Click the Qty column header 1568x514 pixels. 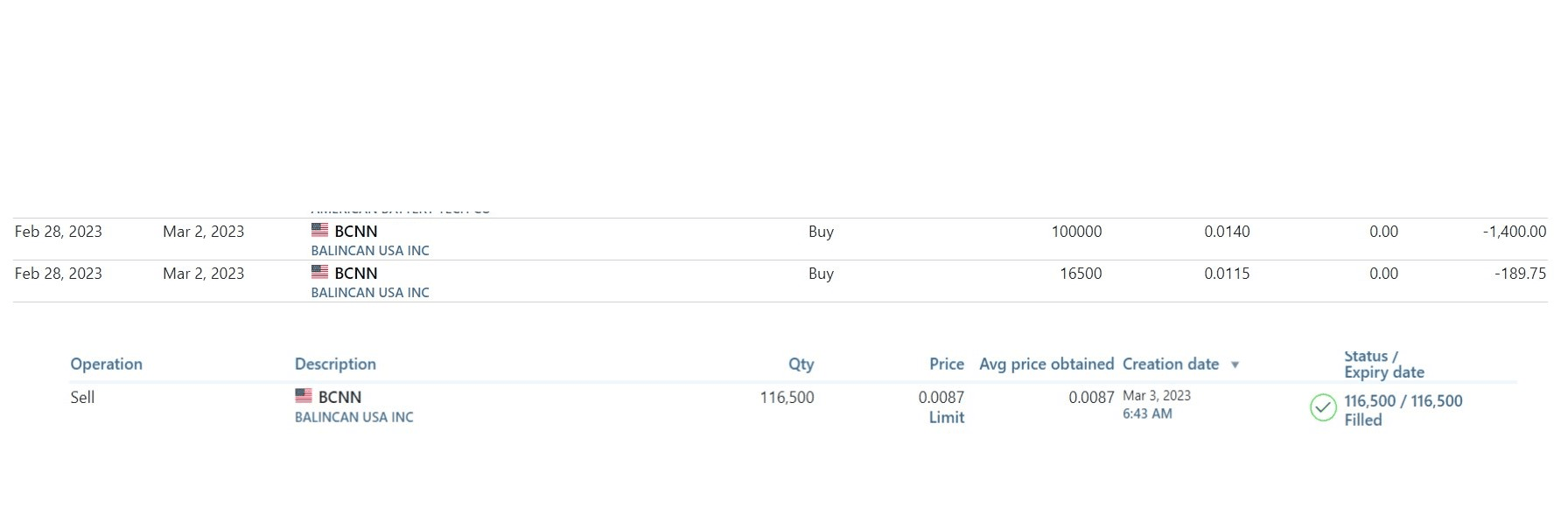pos(801,365)
